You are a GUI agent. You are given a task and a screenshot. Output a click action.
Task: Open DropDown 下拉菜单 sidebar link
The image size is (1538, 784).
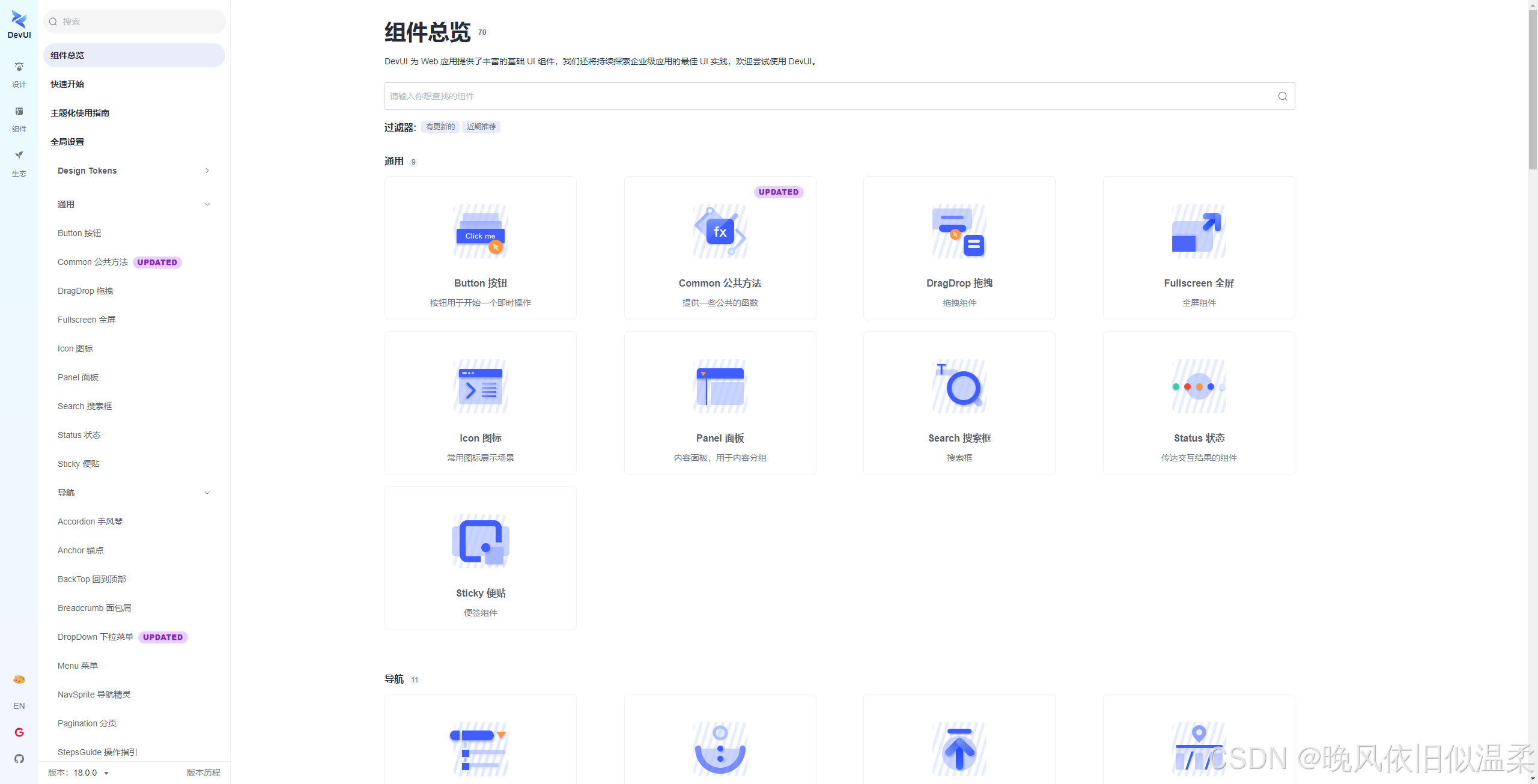pos(96,637)
